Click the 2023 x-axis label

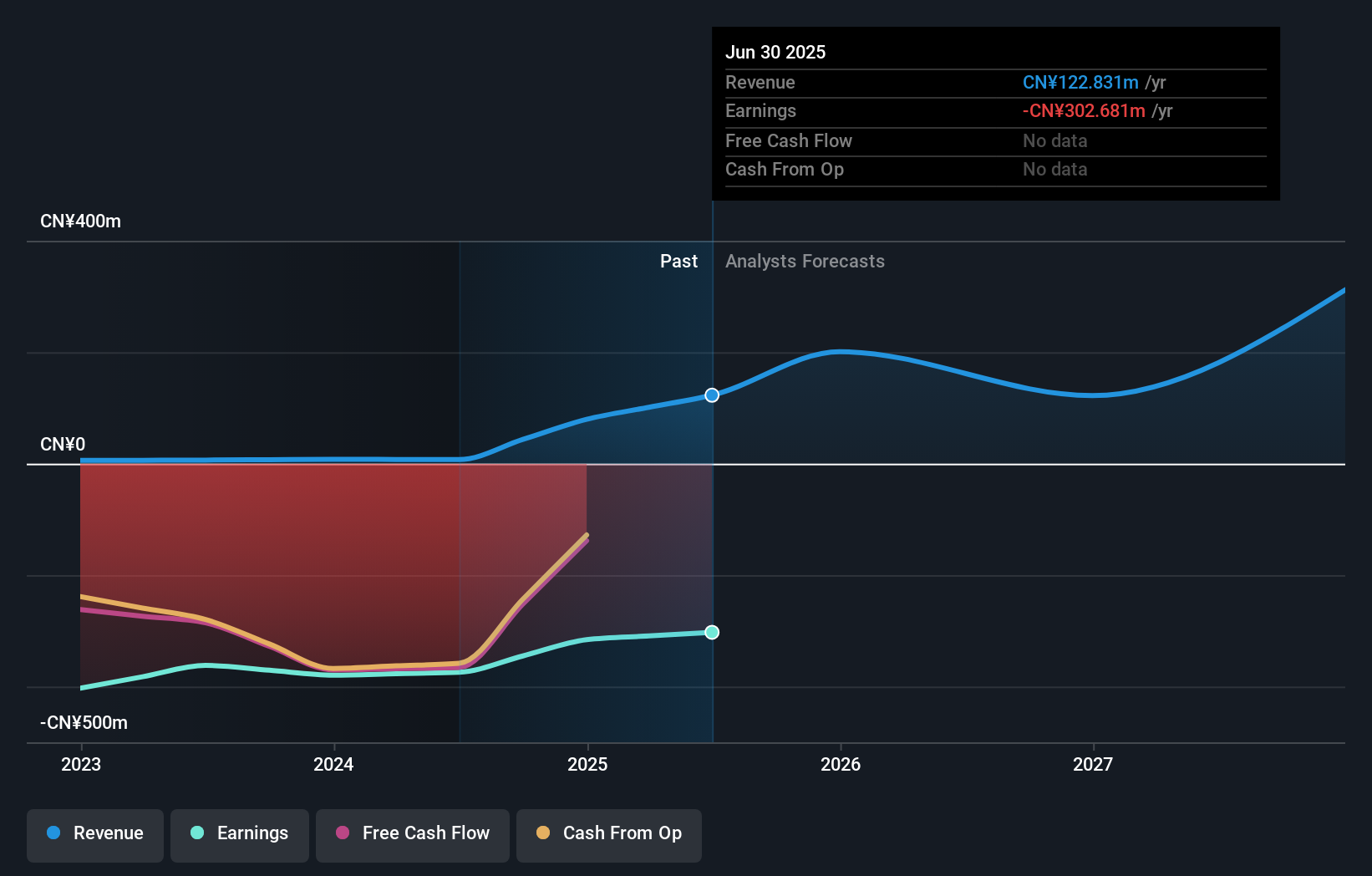pos(81,764)
